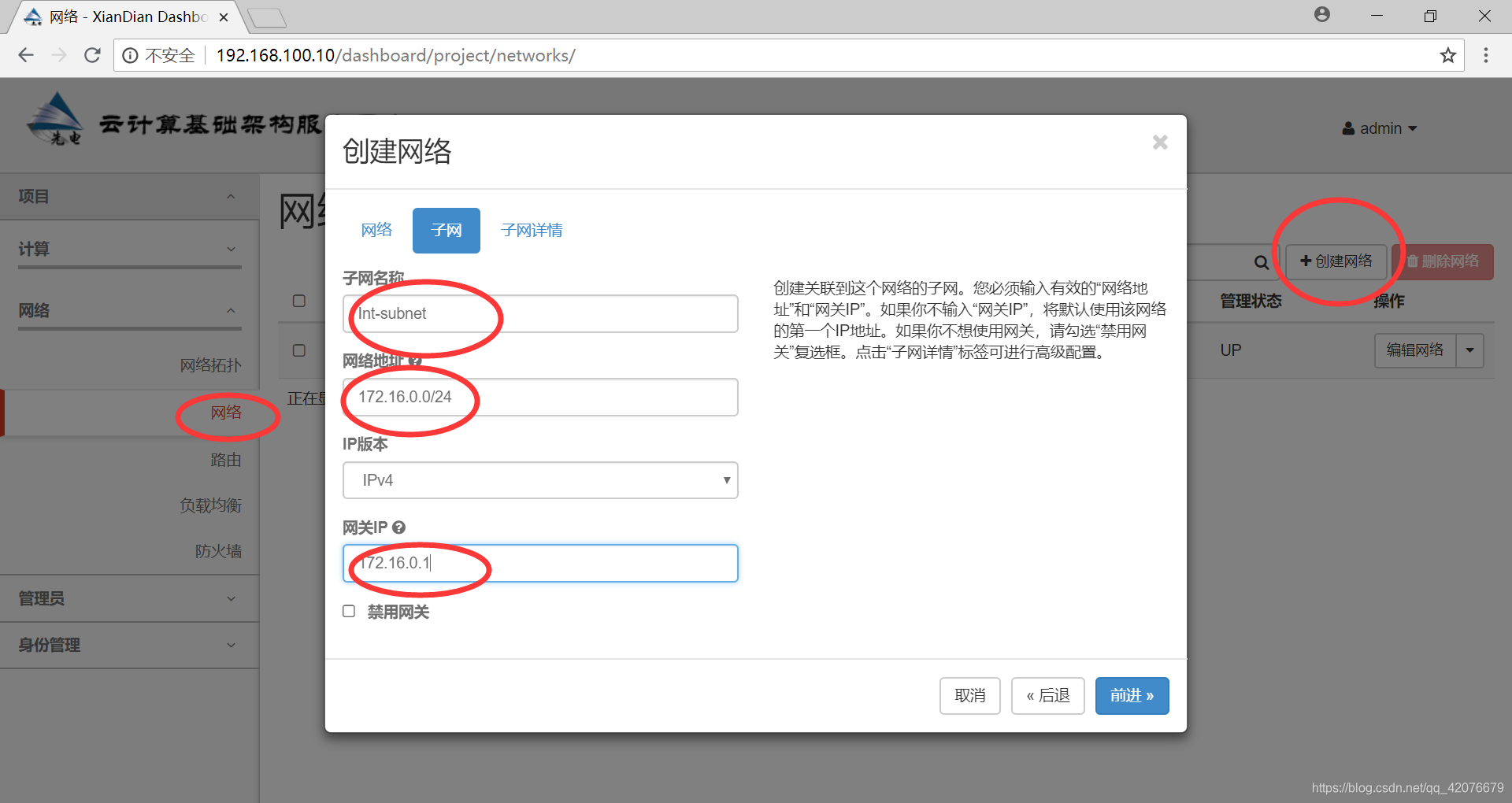Click the 管理状态 column header
1512x803 pixels.
click(1251, 301)
